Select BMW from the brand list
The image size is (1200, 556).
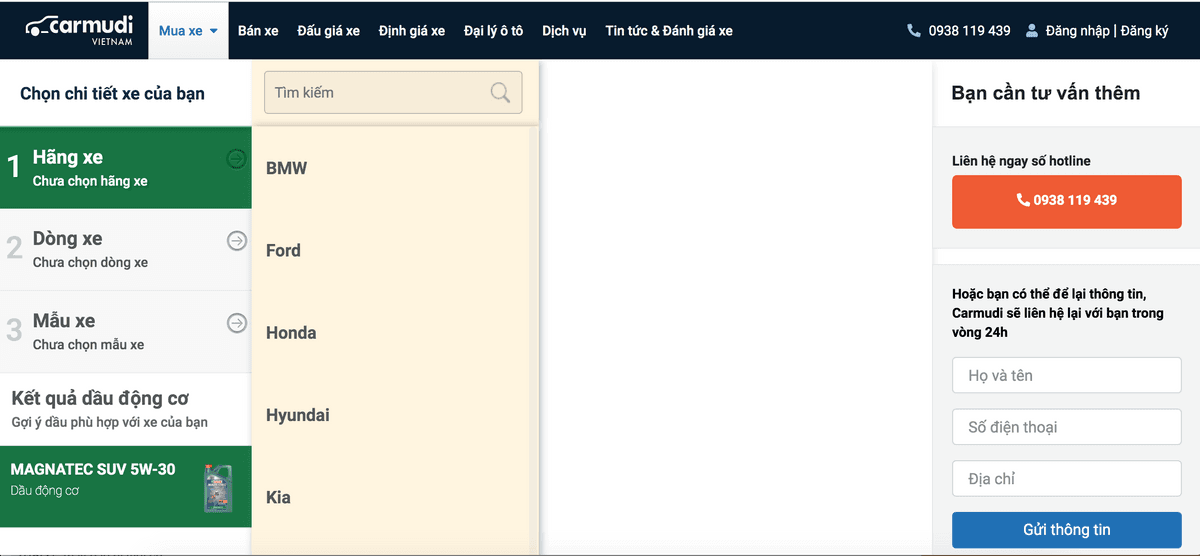click(x=287, y=168)
